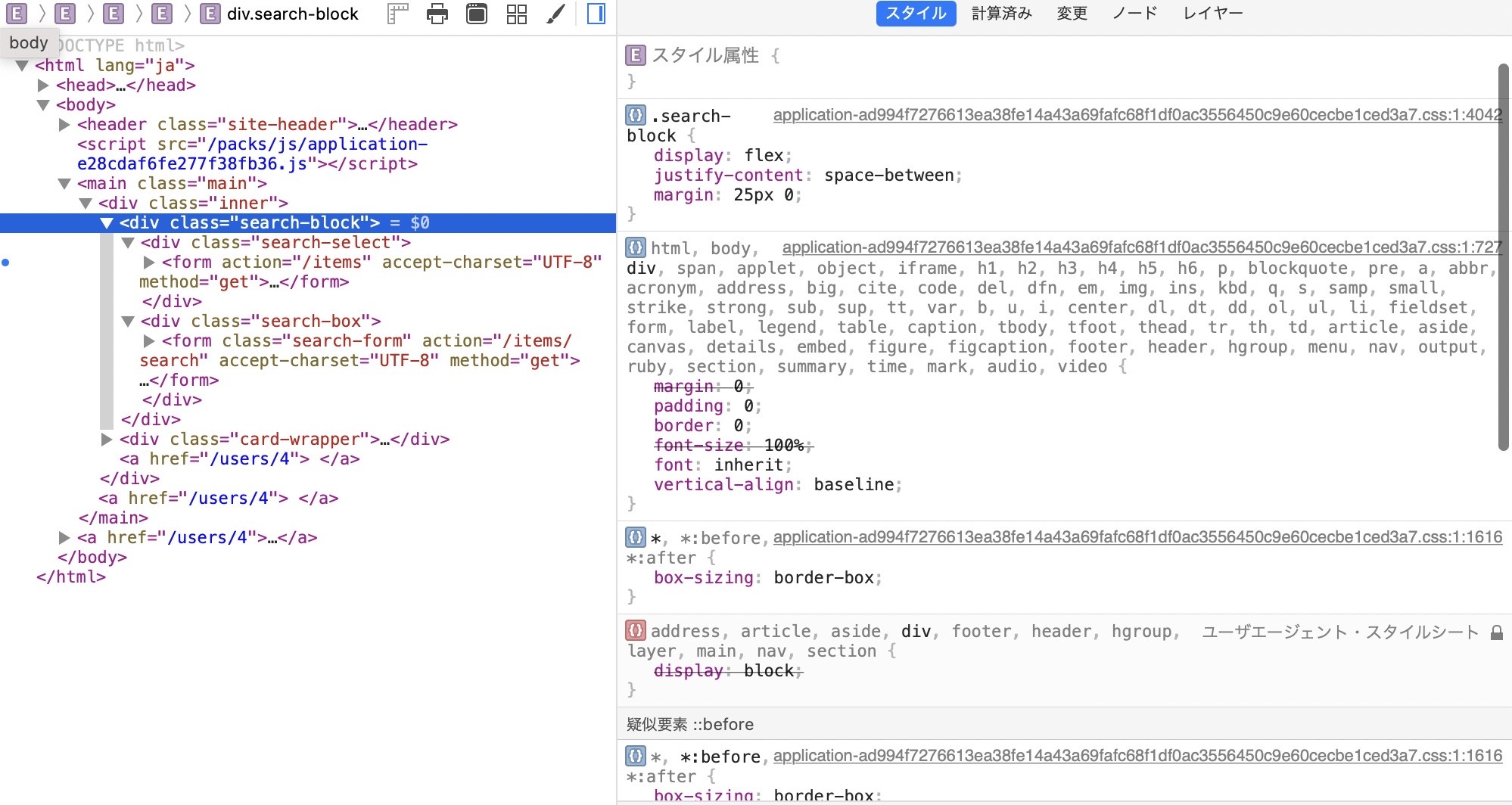Expand the form class="search-form" node
The height and width of the screenshot is (805, 1512).
(149, 341)
